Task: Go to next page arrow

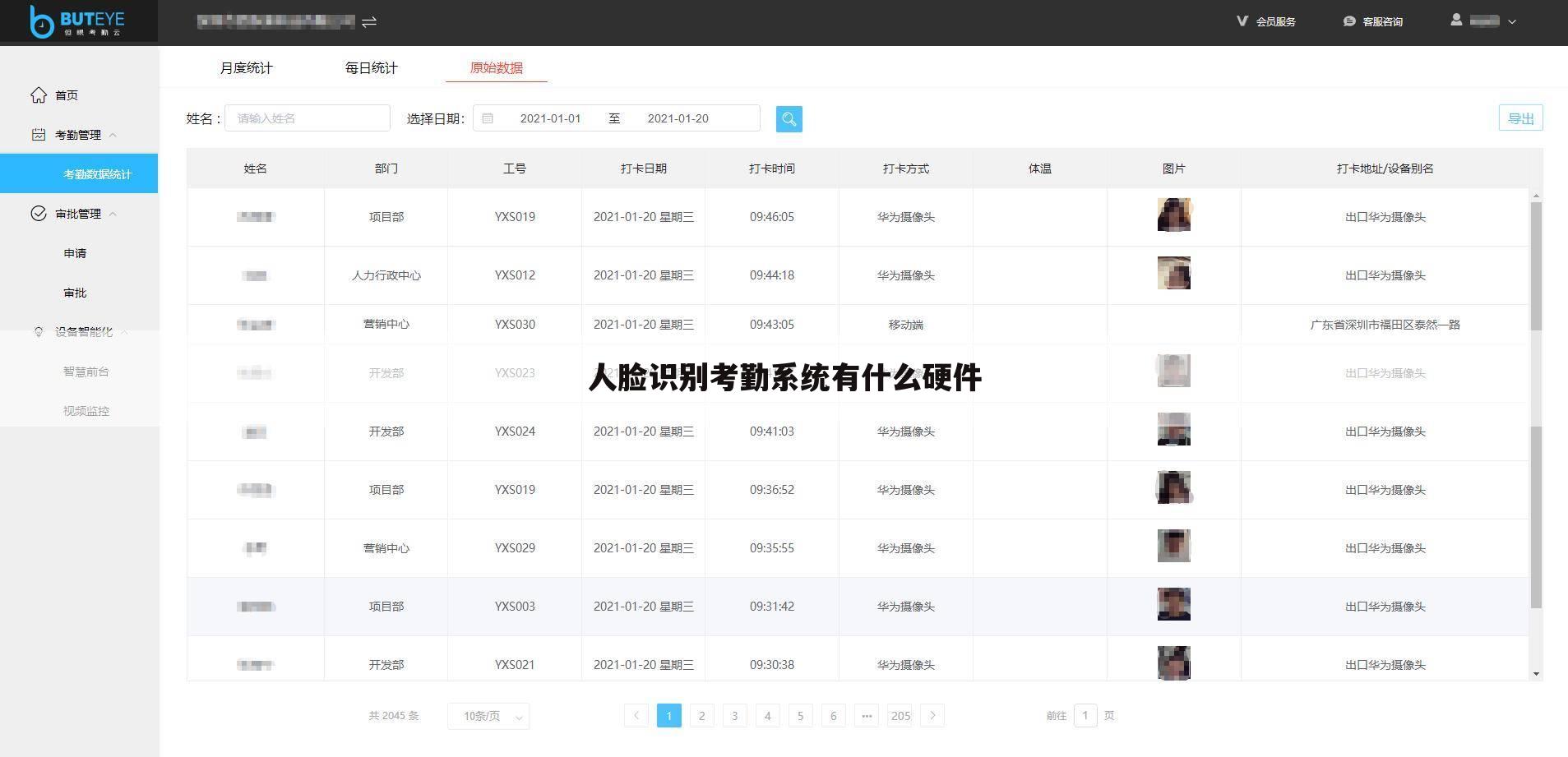Action: [932, 716]
